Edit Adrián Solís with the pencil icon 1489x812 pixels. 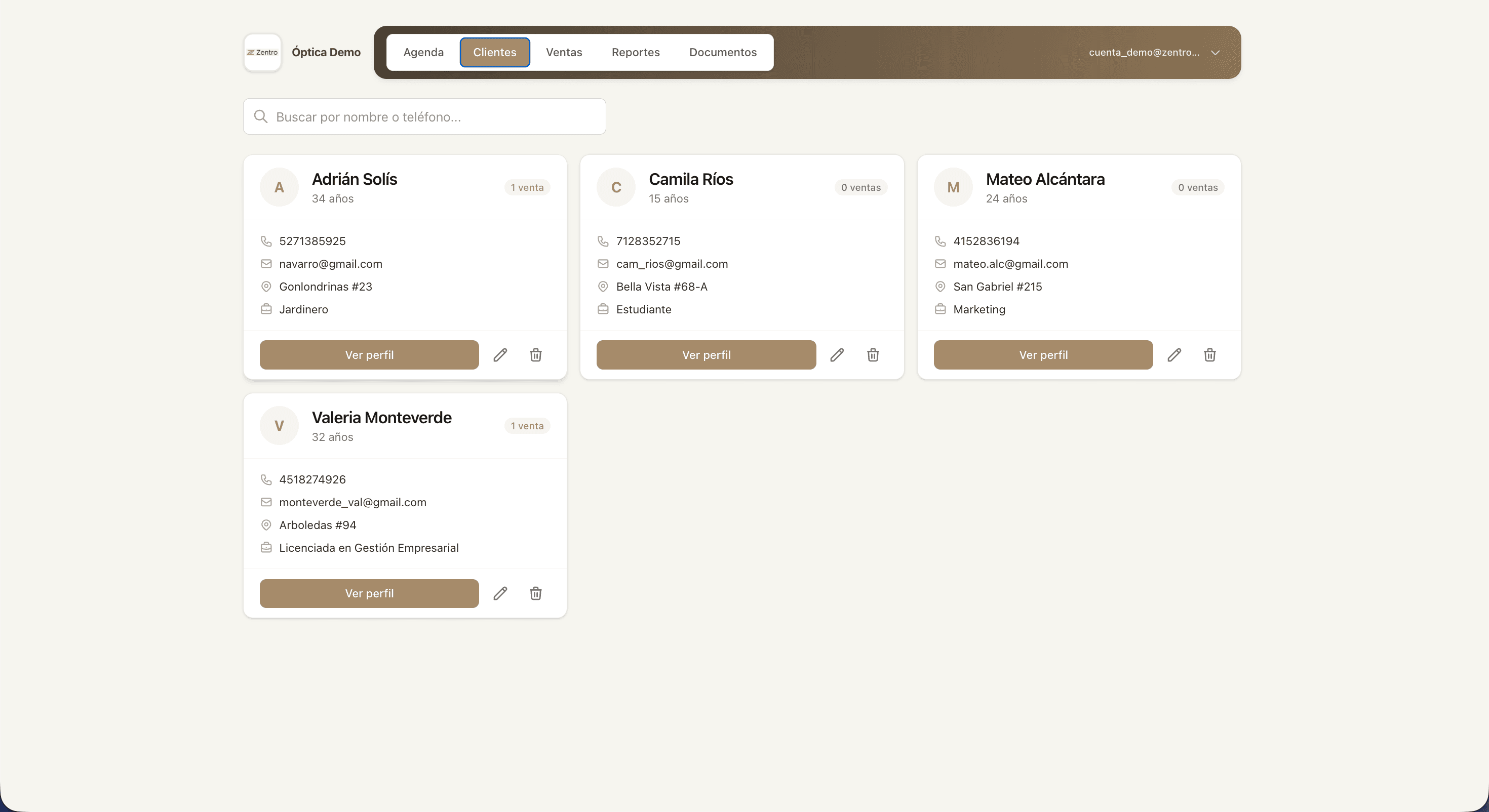tap(500, 354)
